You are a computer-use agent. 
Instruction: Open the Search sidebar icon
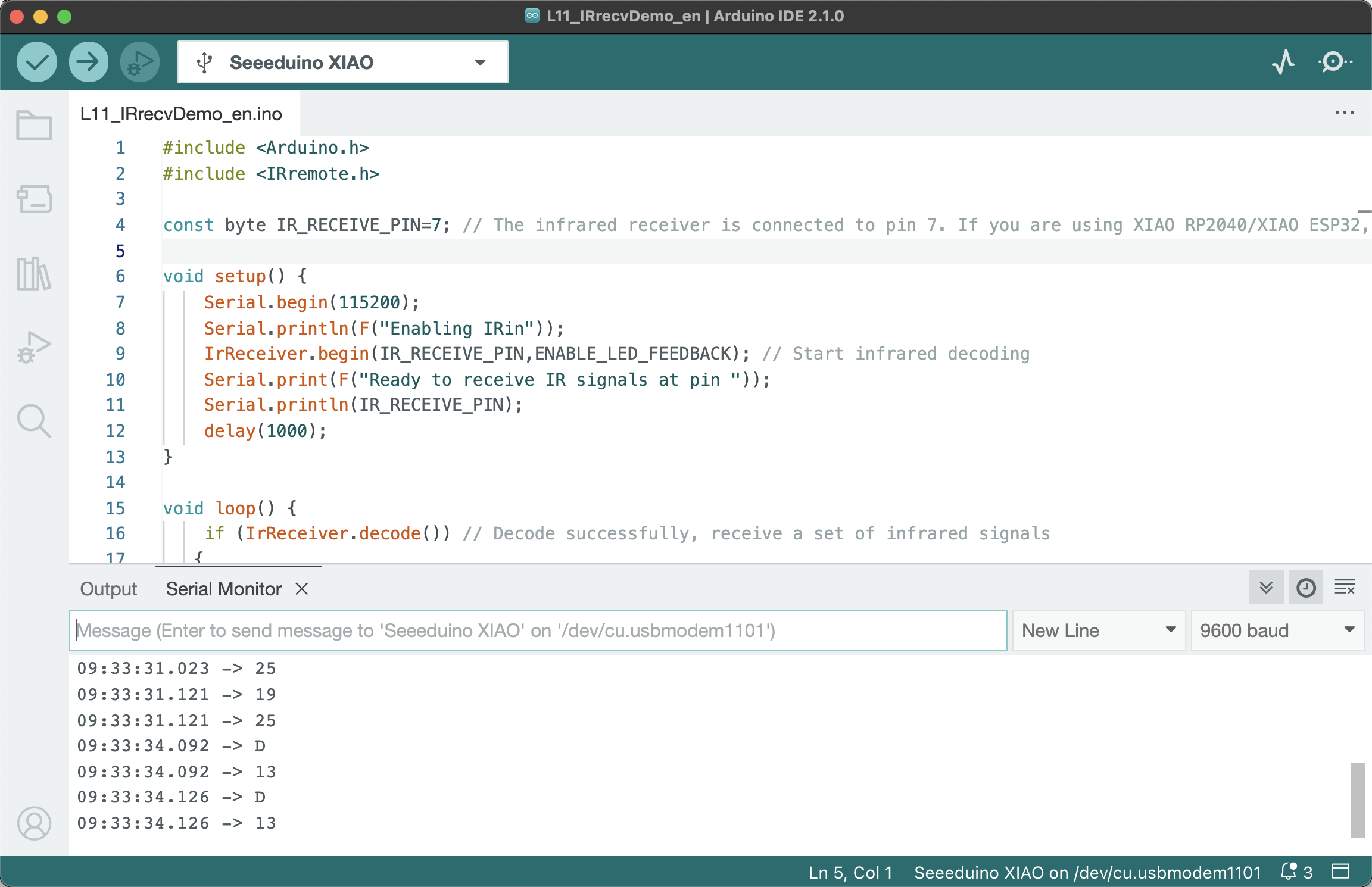34,421
